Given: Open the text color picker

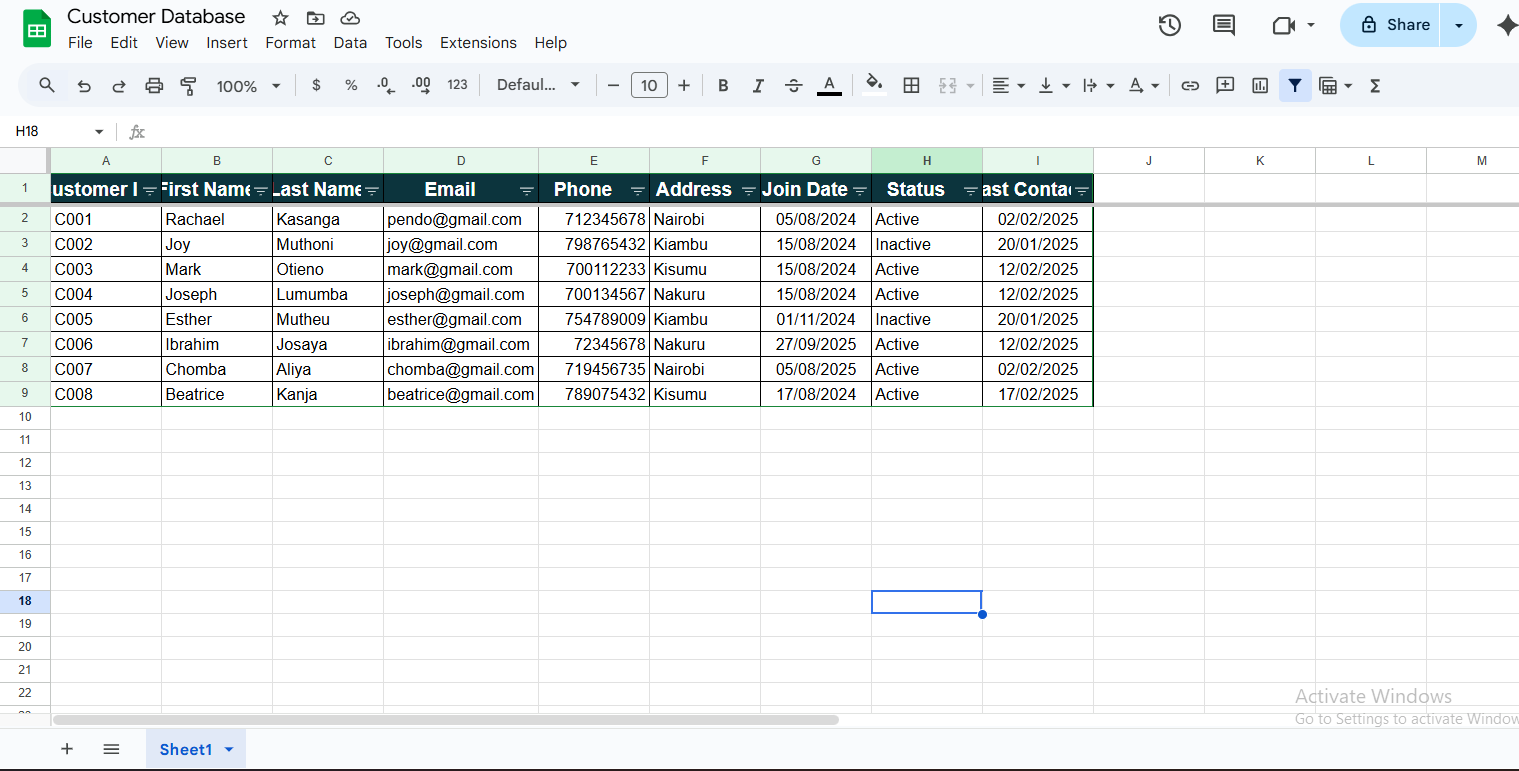Looking at the screenshot, I should click(x=829, y=85).
